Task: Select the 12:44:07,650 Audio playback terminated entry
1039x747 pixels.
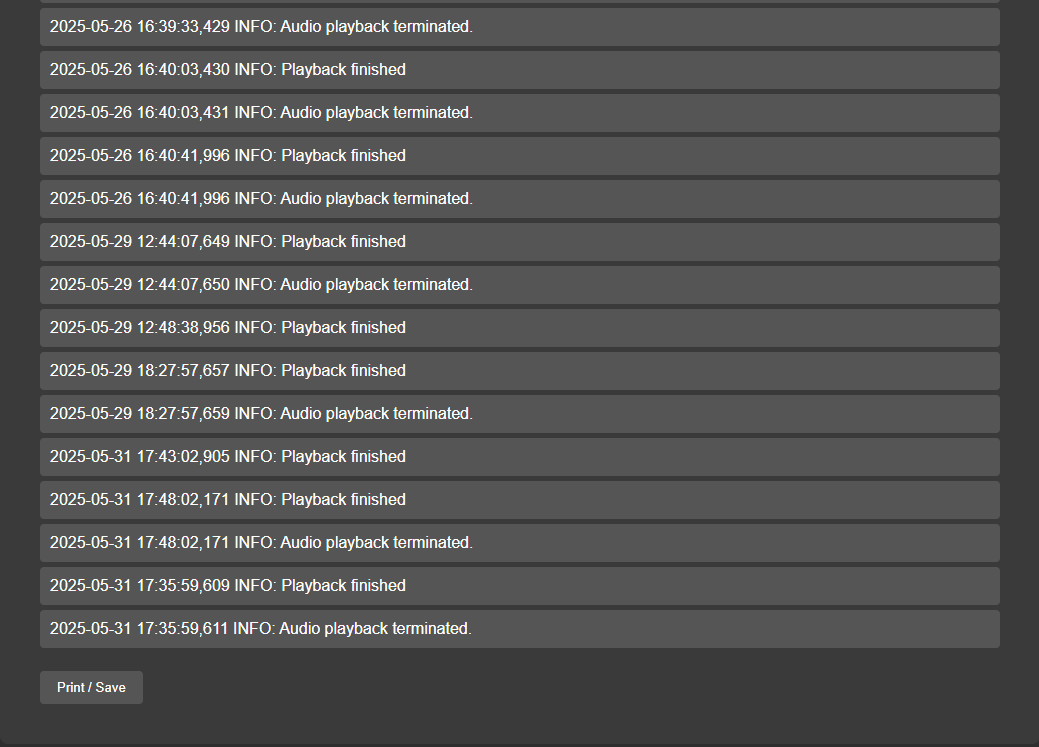Action: click(x=519, y=285)
